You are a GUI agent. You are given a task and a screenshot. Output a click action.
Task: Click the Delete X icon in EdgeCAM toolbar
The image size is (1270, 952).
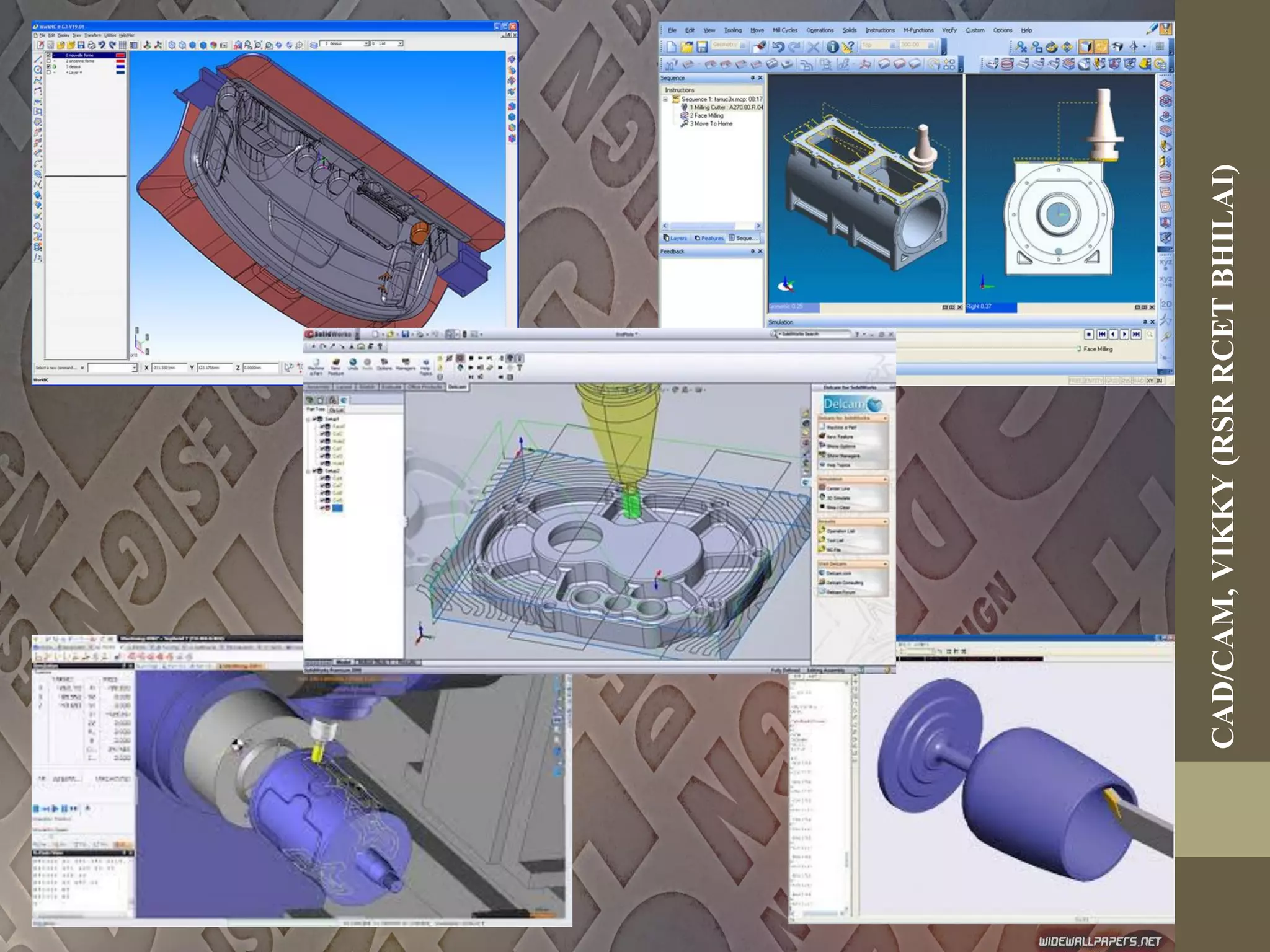(814, 46)
